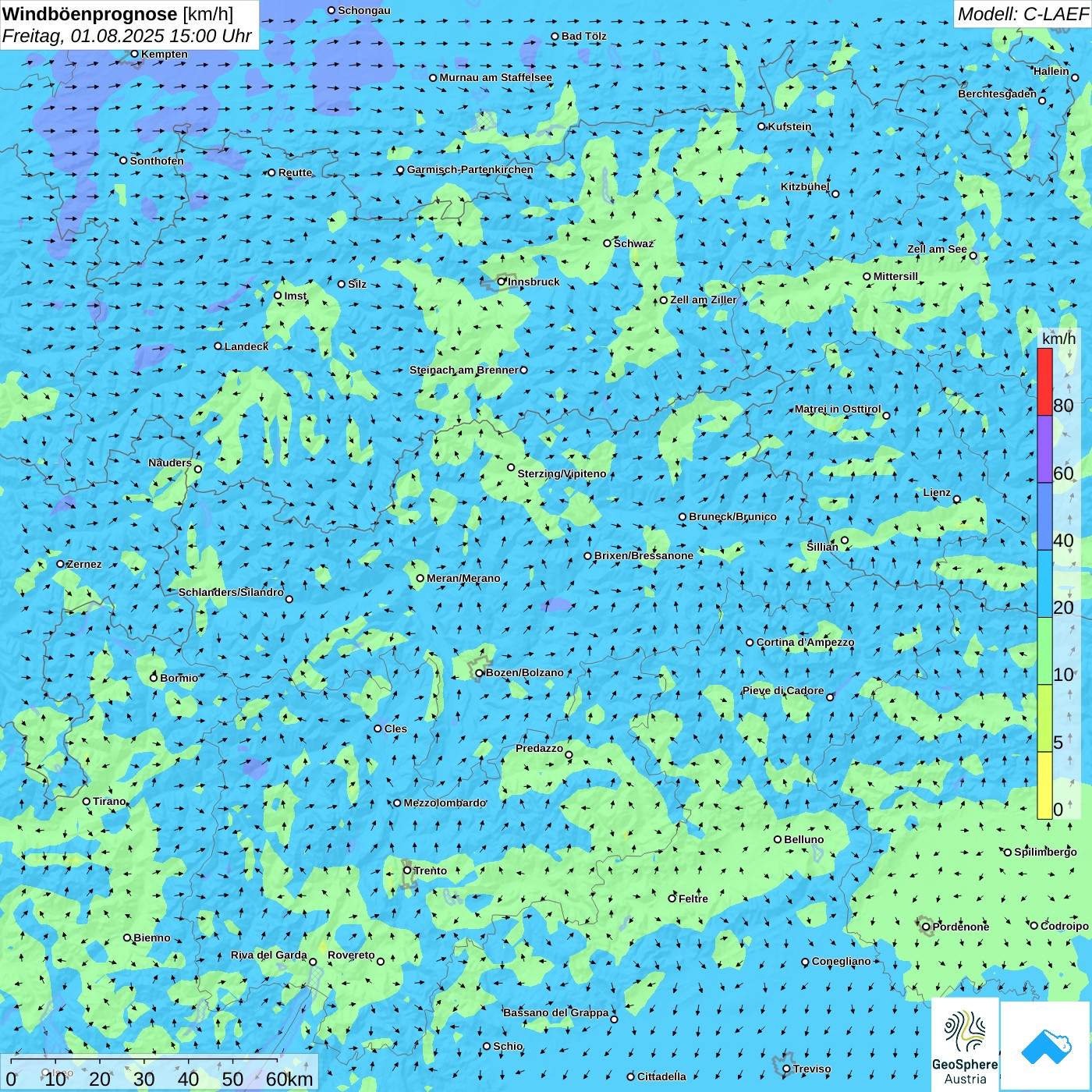Click the blue cloud arrow logo
The height and width of the screenshot is (1092, 1092).
[1046, 1047]
